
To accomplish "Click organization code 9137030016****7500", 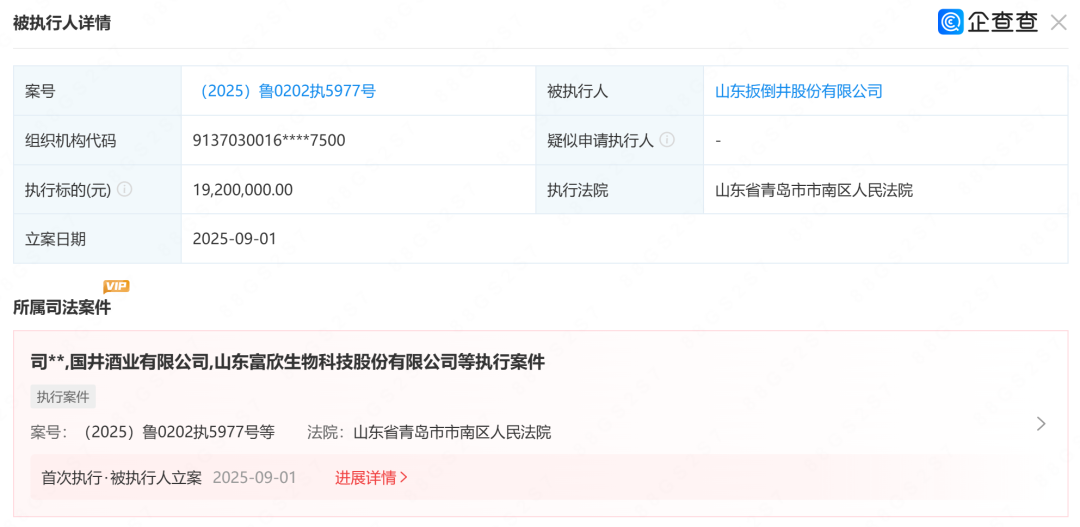I will click(x=269, y=140).
